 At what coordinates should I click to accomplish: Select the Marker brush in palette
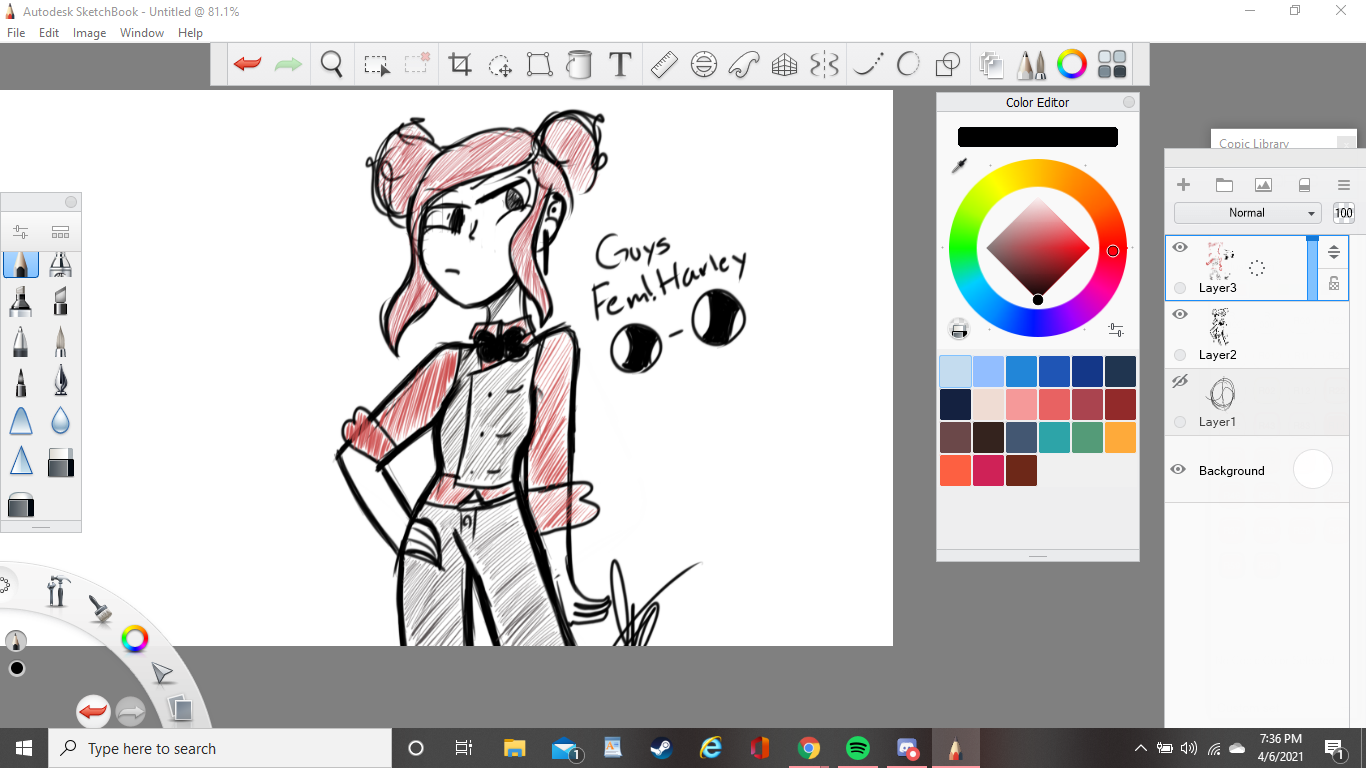point(21,300)
